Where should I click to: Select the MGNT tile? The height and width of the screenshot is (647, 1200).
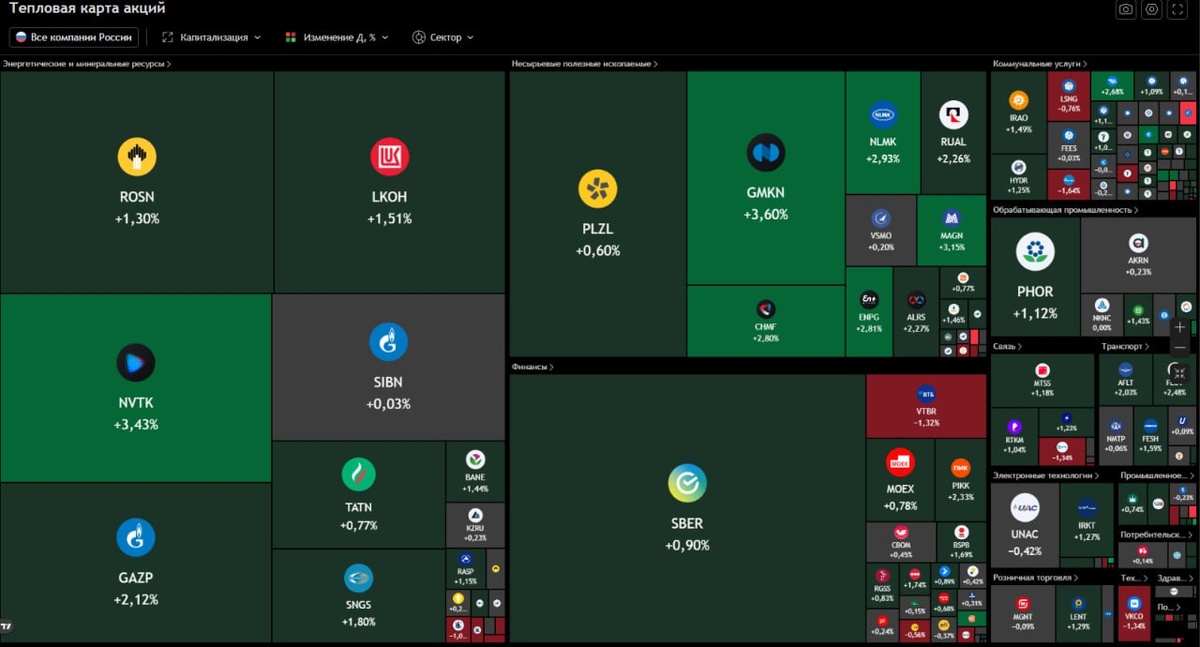click(1023, 613)
